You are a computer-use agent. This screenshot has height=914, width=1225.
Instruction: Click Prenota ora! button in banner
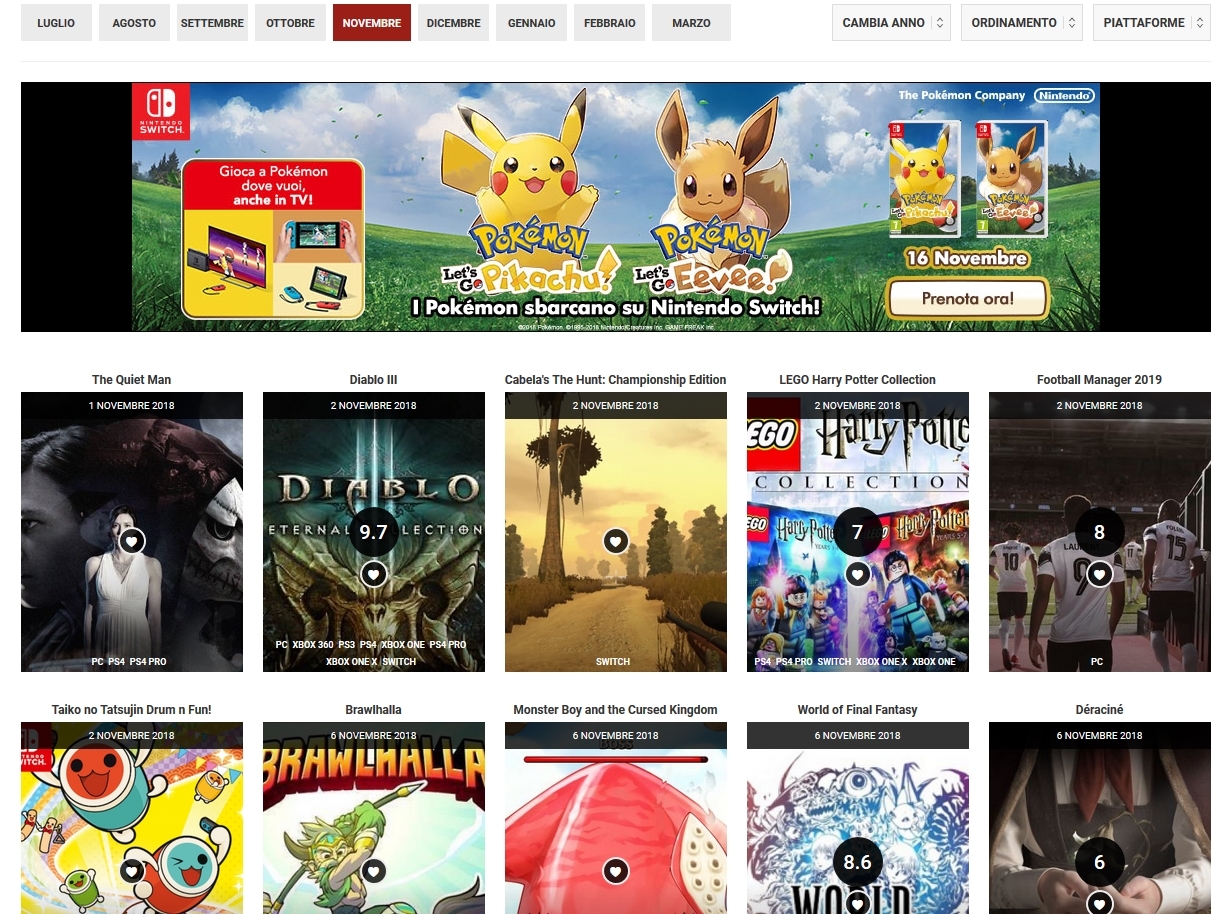[x=967, y=298]
